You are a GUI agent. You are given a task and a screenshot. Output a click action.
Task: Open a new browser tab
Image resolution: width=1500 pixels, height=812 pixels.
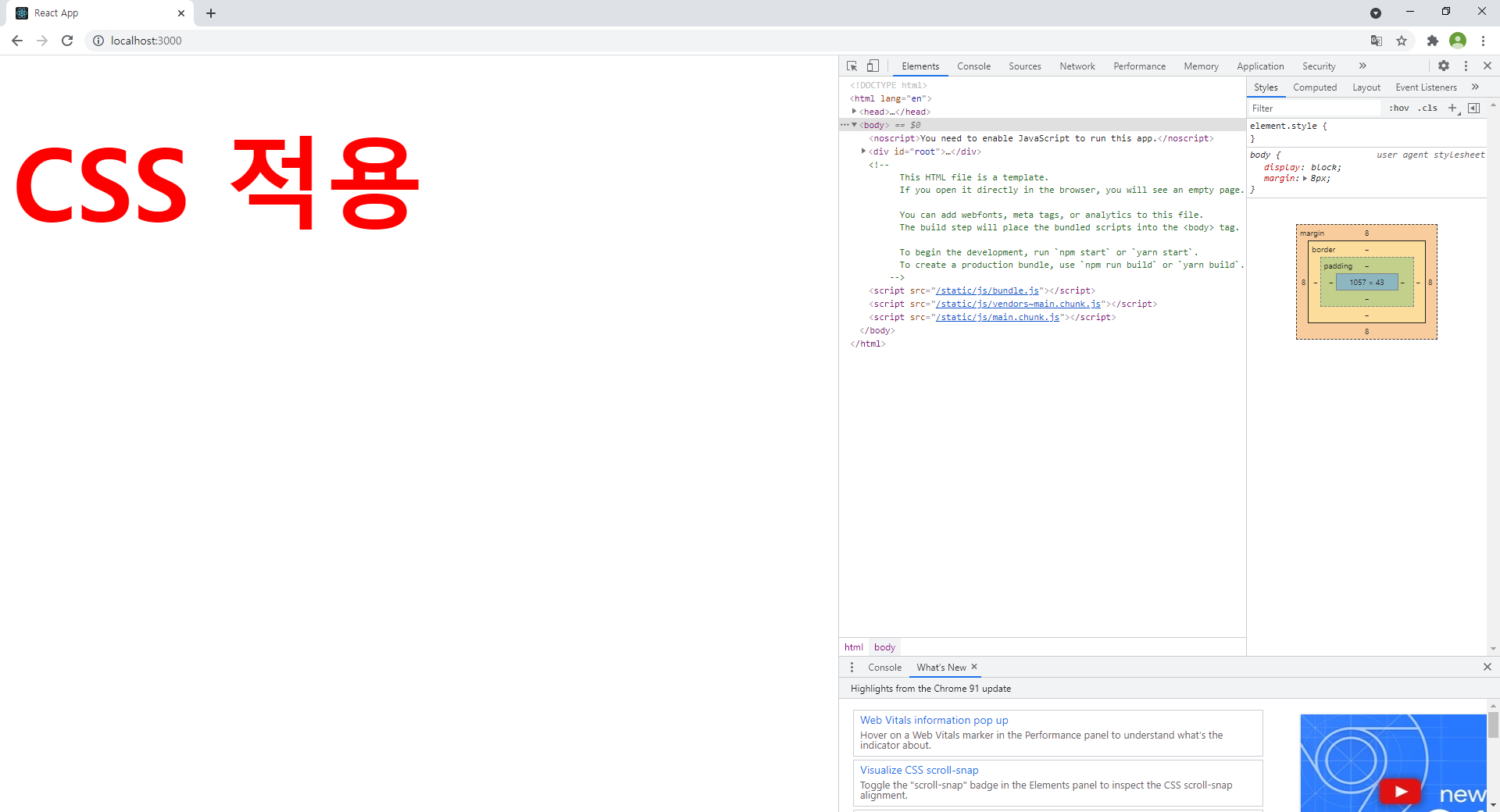pyautogui.click(x=211, y=13)
